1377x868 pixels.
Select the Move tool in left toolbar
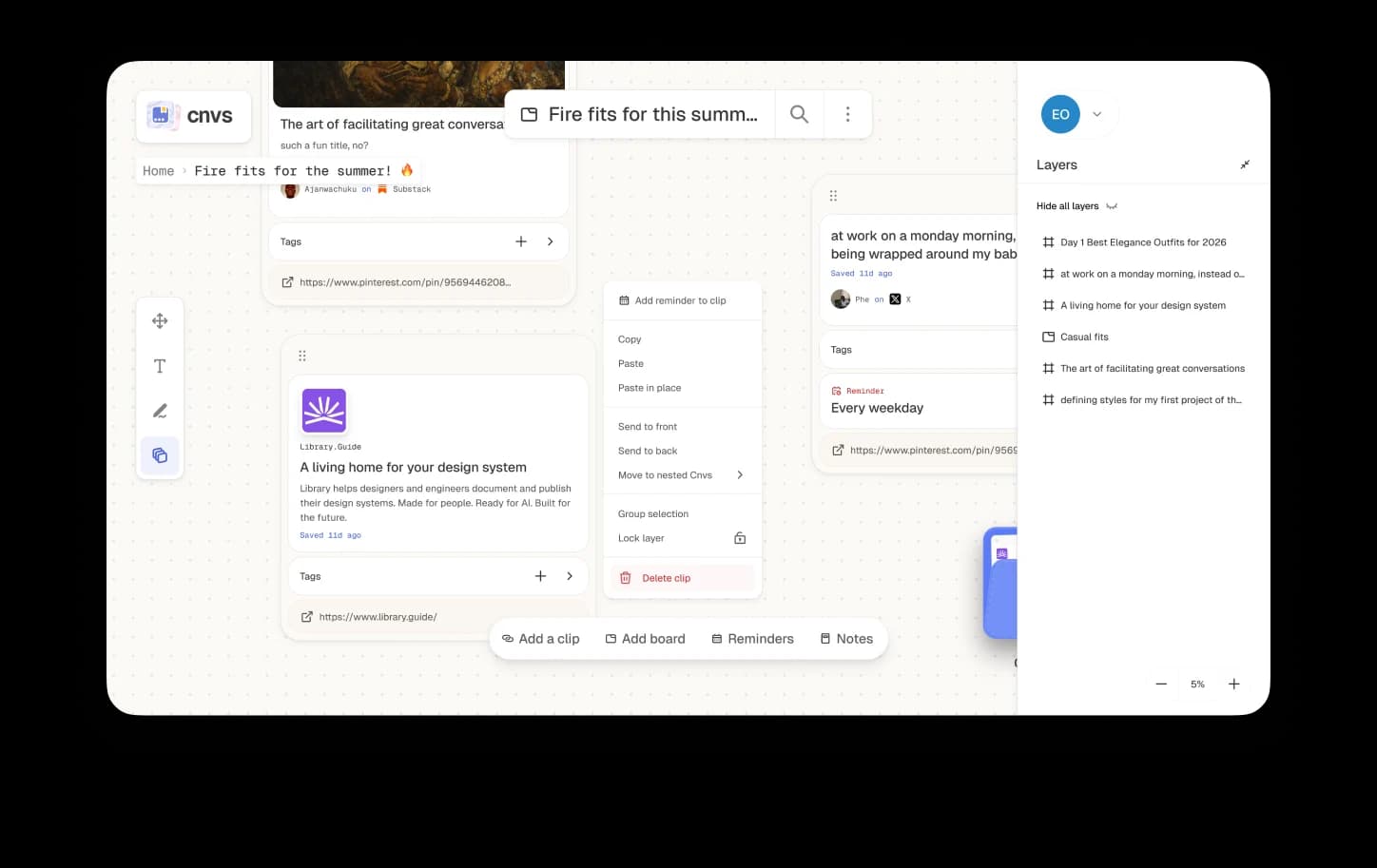pyautogui.click(x=160, y=321)
